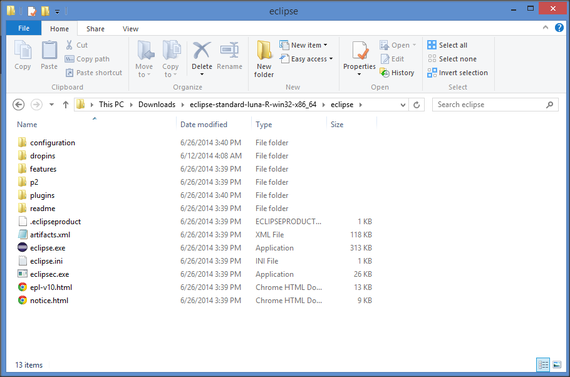
Task: Open the address bar history dropdown
Action: tap(403, 105)
